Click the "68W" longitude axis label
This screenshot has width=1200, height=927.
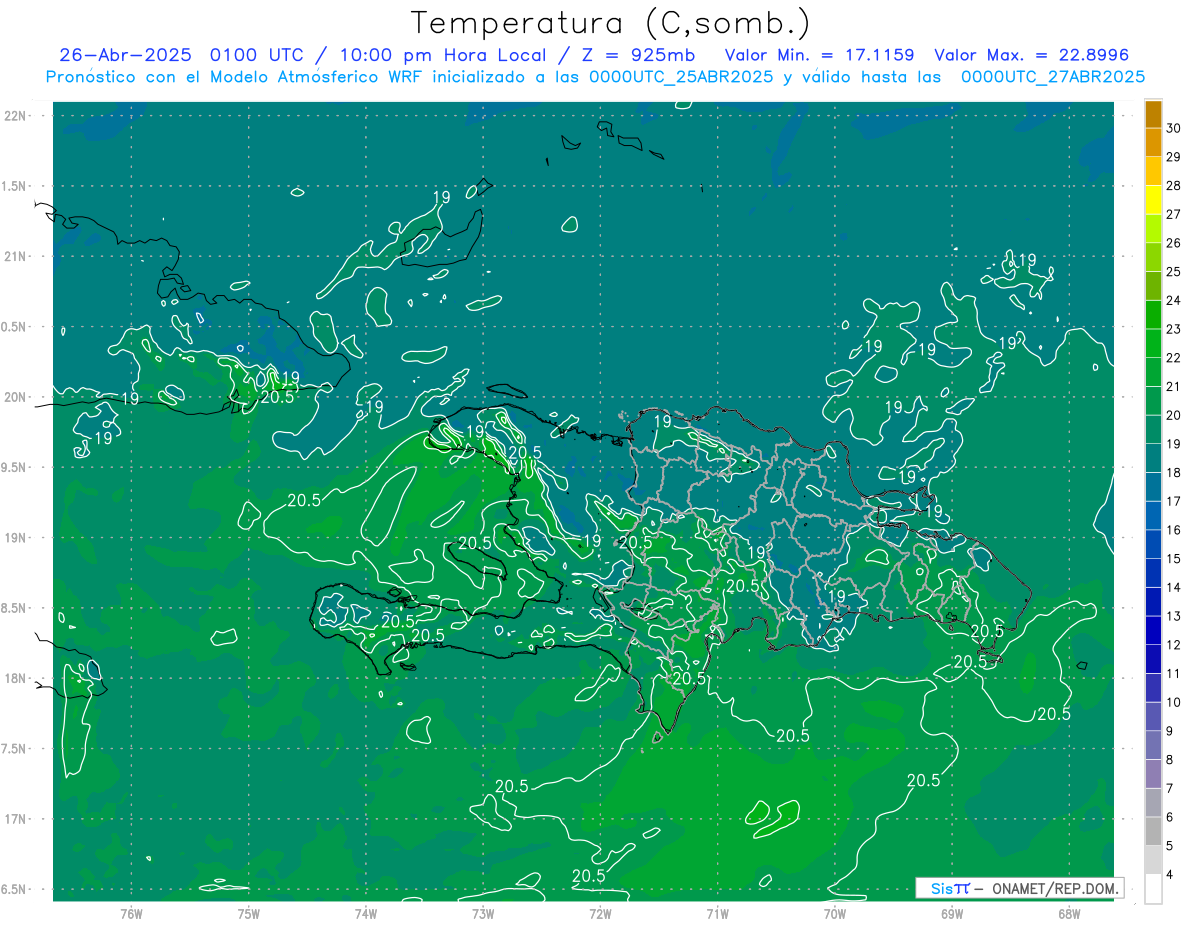tap(1068, 913)
